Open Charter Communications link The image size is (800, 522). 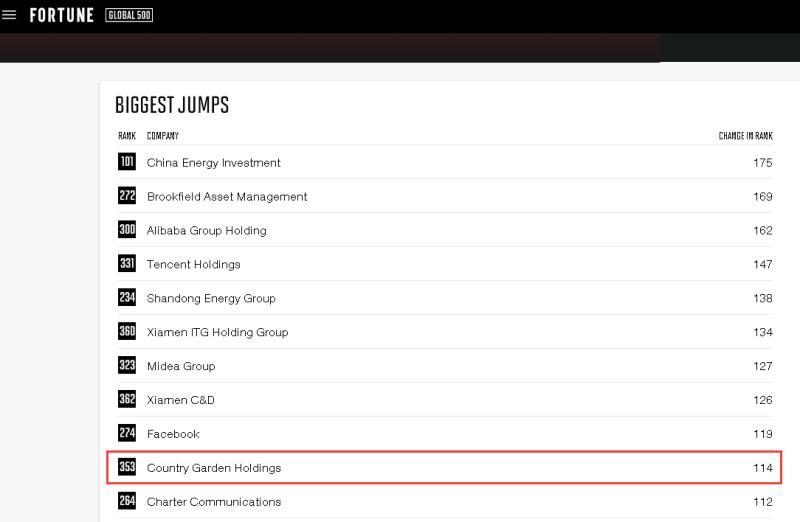pyautogui.click(x=214, y=502)
